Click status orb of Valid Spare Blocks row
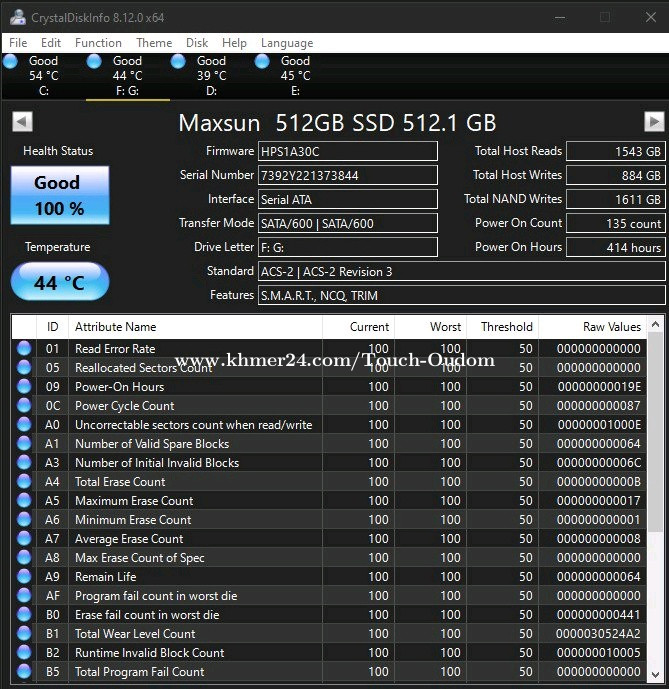The image size is (669, 689). click(x=24, y=443)
